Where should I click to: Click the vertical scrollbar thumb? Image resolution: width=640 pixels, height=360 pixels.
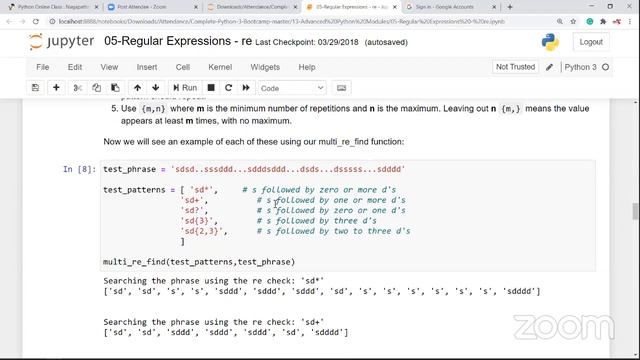click(635, 211)
